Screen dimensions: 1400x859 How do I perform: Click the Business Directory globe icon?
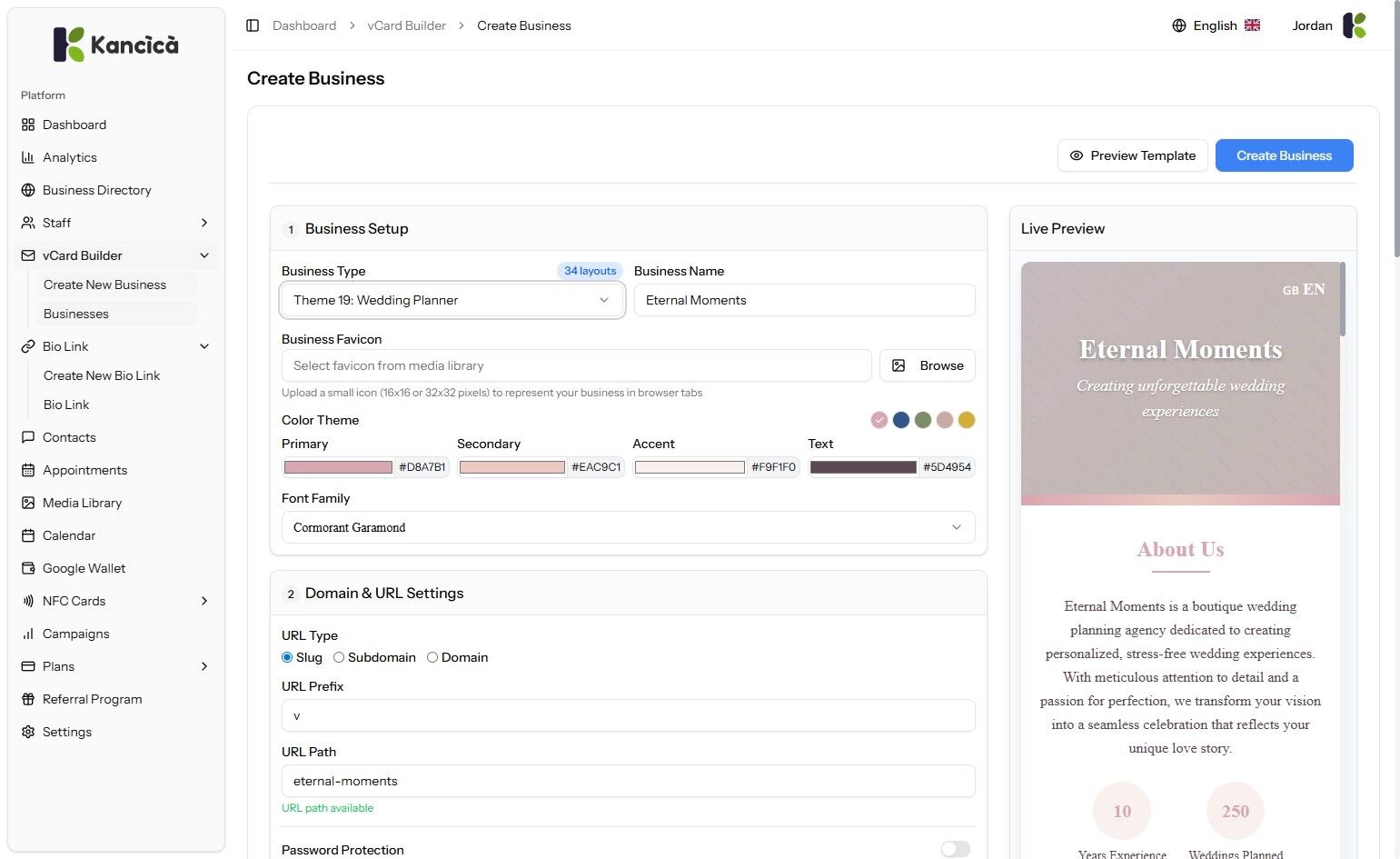tap(28, 190)
